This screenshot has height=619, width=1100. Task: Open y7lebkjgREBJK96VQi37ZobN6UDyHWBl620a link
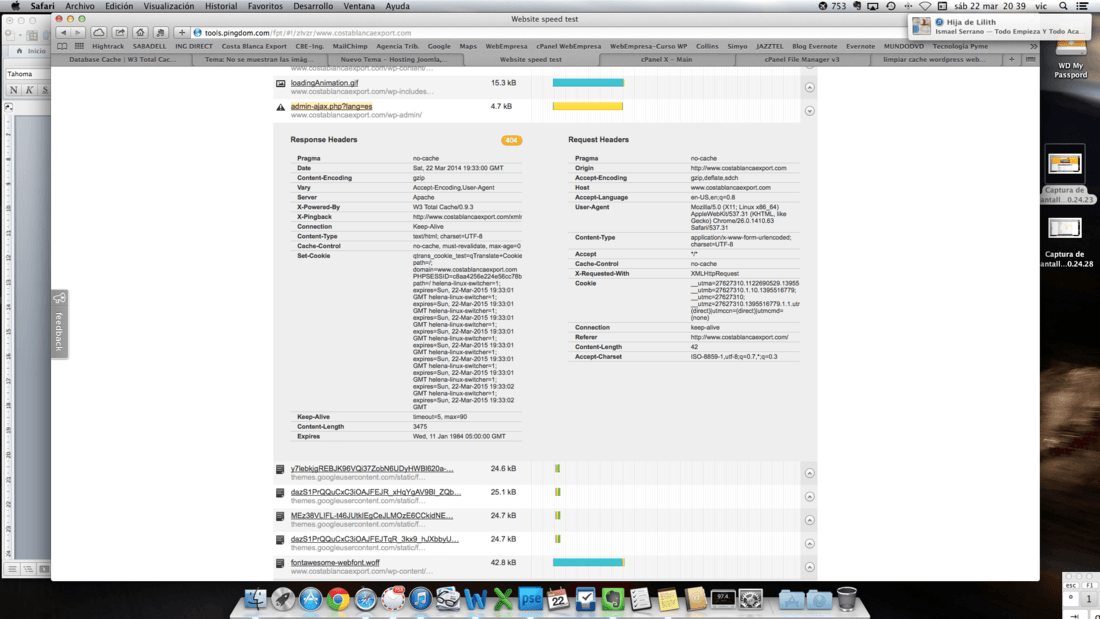[372, 469]
